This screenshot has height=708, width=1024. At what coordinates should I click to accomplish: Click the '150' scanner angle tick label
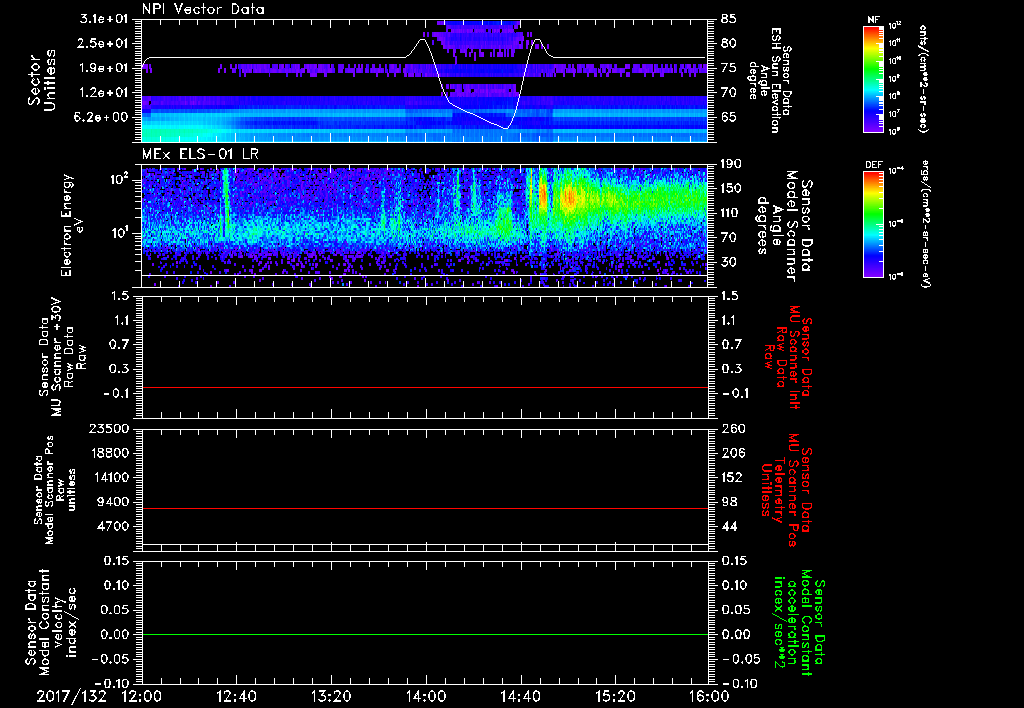(x=731, y=188)
